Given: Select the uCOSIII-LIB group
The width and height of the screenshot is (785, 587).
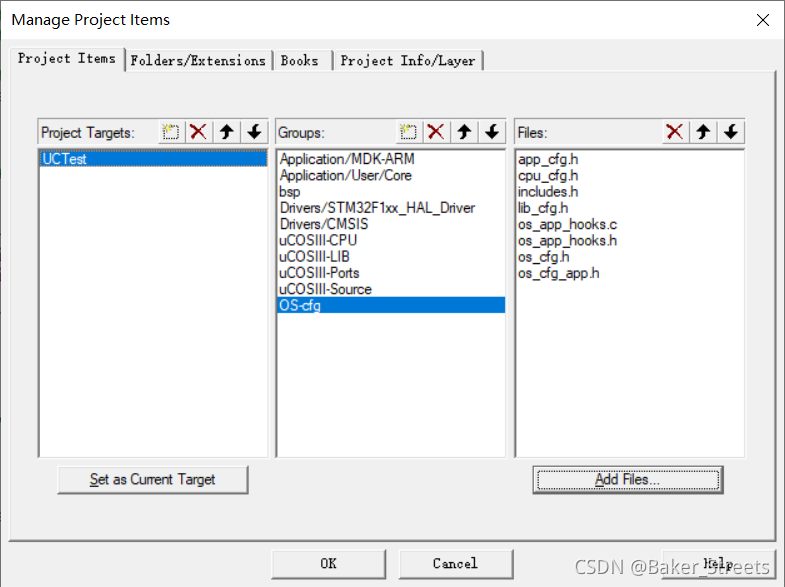Looking at the screenshot, I should point(391,256).
